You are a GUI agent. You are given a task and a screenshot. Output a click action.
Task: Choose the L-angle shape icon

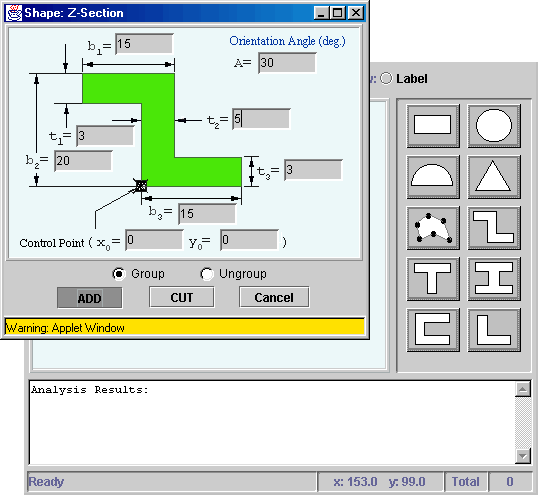point(494,330)
